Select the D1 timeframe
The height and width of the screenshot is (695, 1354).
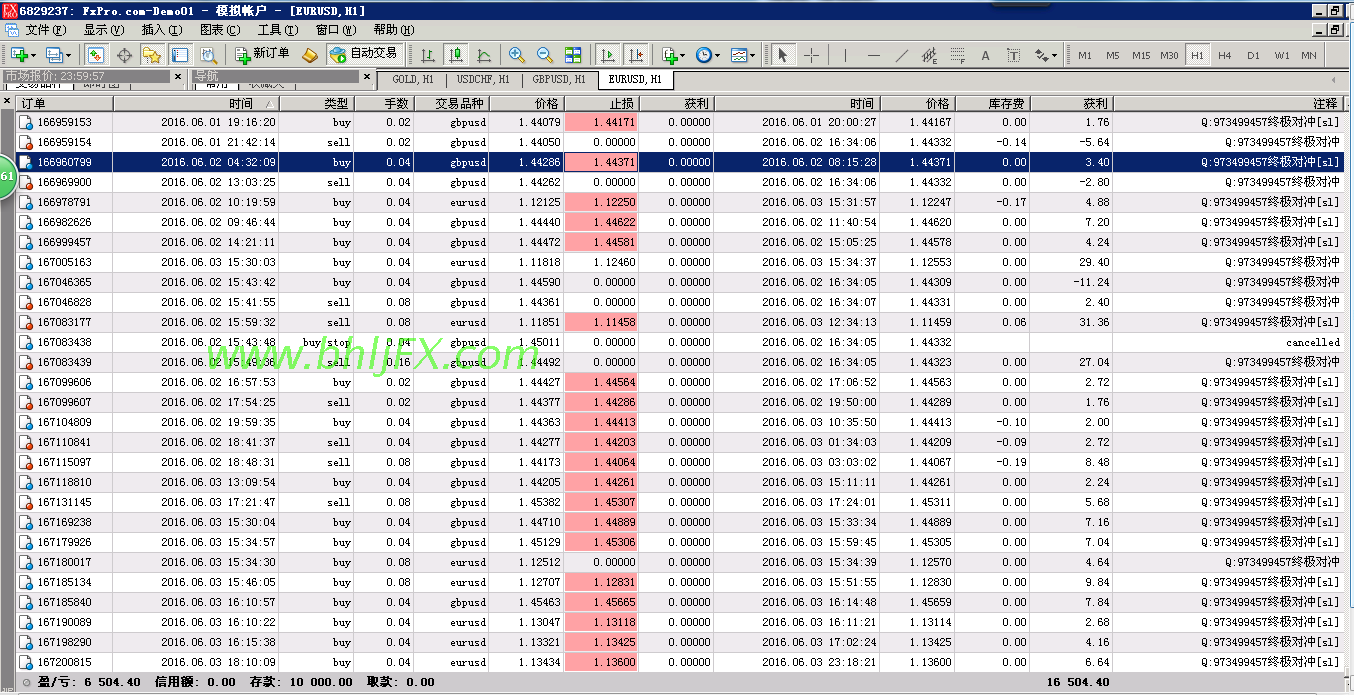[x=1253, y=55]
